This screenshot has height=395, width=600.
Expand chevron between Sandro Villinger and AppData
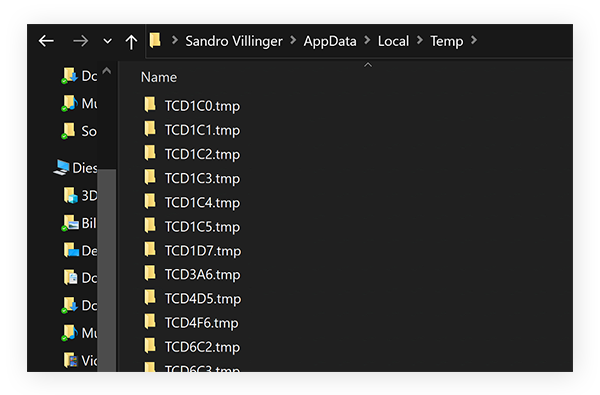[293, 40]
